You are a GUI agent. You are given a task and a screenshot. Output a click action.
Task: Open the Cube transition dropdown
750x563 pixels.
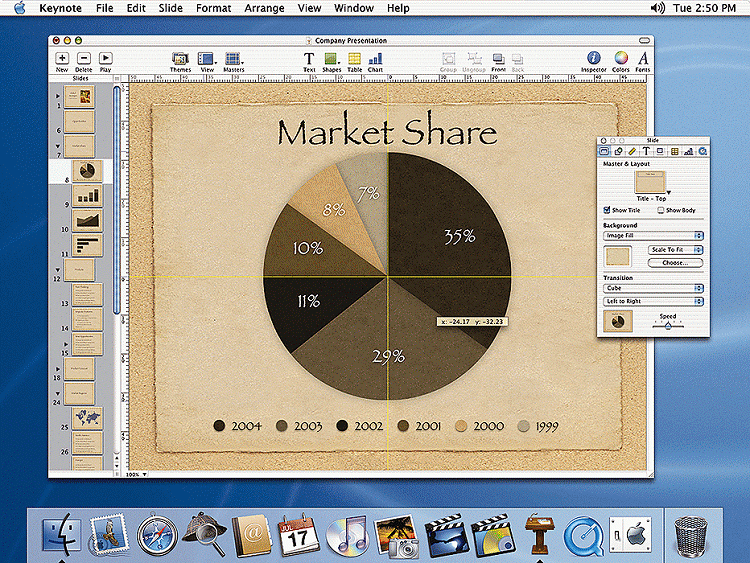click(x=653, y=288)
